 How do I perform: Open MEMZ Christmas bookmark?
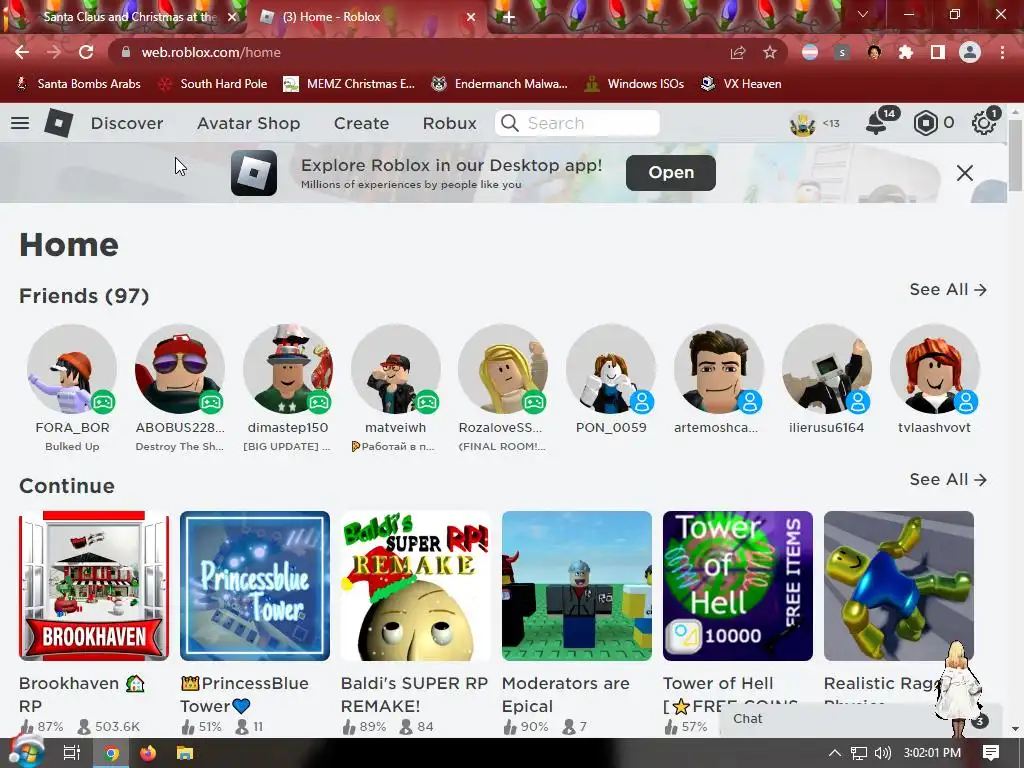click(349, 84)
